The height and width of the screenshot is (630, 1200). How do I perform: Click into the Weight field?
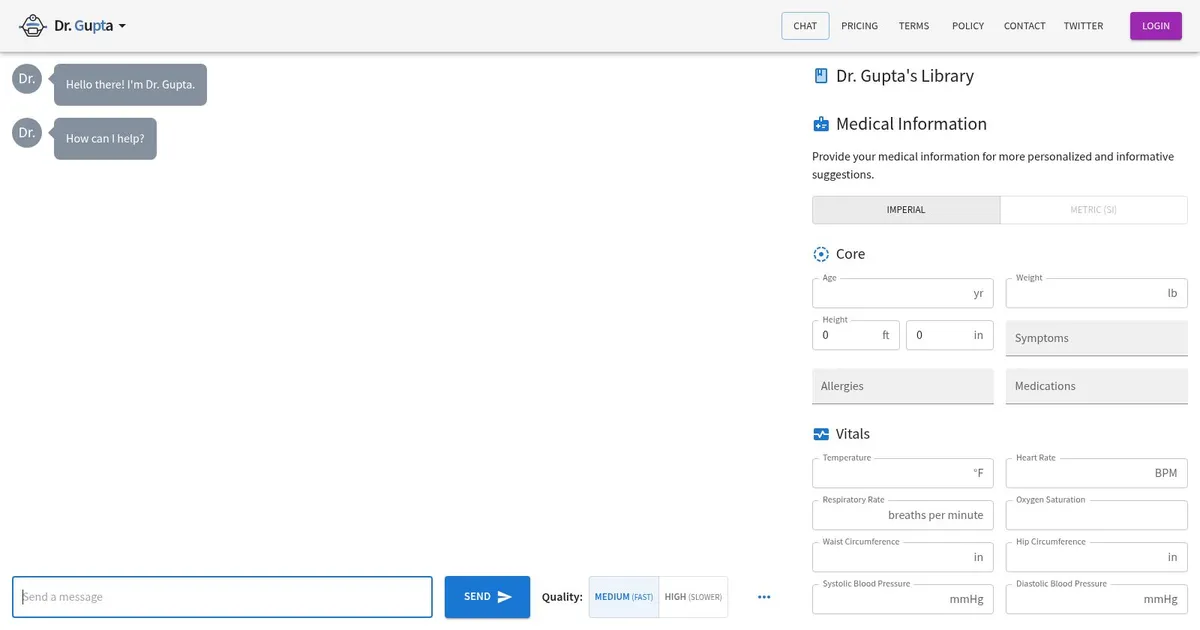(1096, 293)
